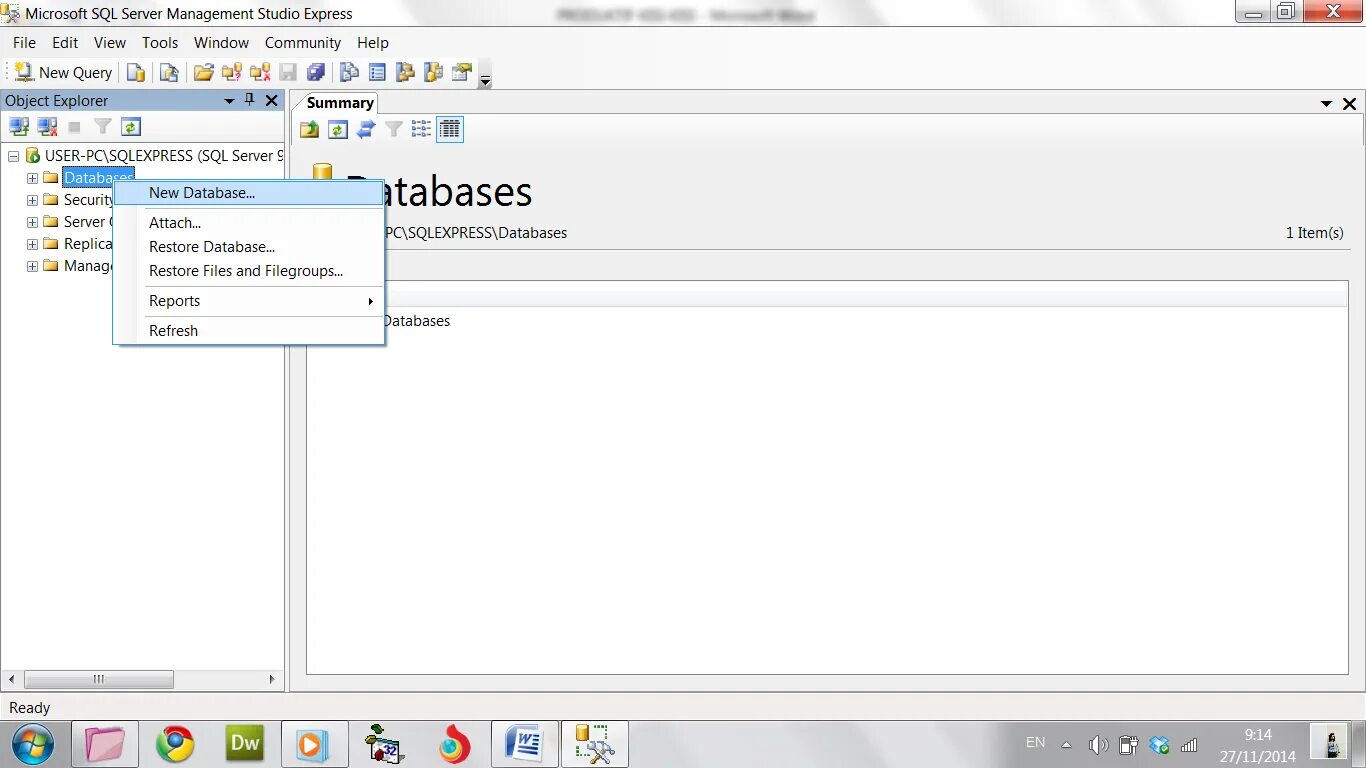1366x768 pixels.
Task: Click Object Explorer horizontal scrollbar thumb
Action: (98, 679)
